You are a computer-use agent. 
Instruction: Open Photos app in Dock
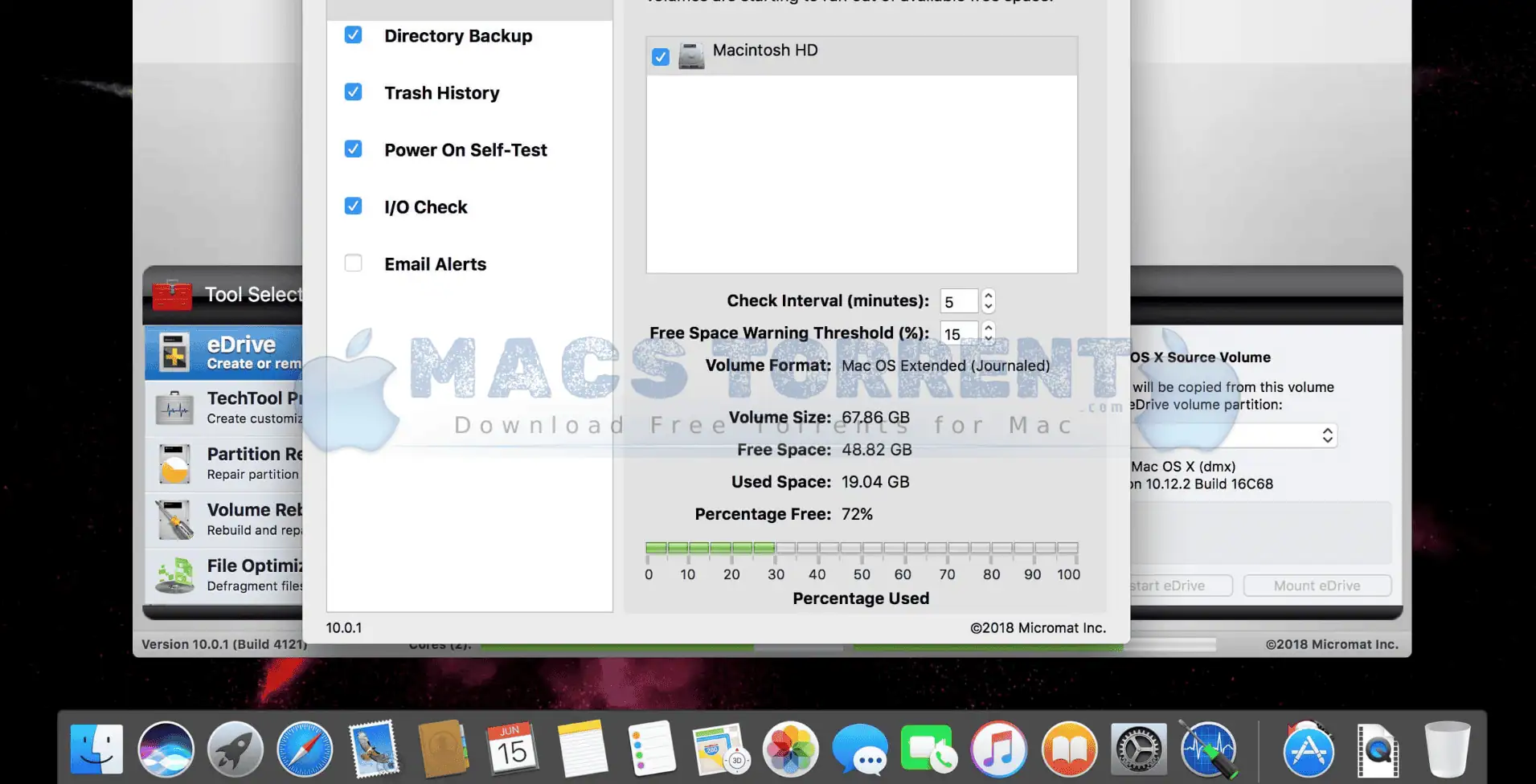[791, 749]
